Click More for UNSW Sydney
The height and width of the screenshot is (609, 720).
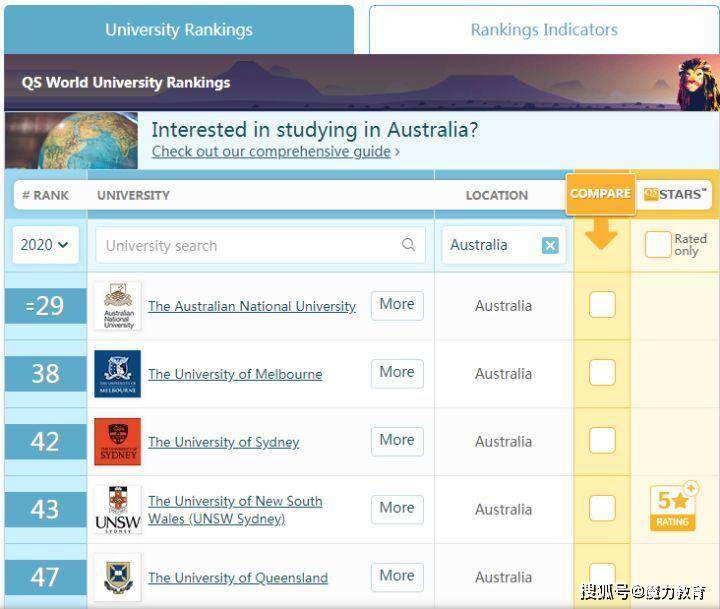[x=397, y=508]
